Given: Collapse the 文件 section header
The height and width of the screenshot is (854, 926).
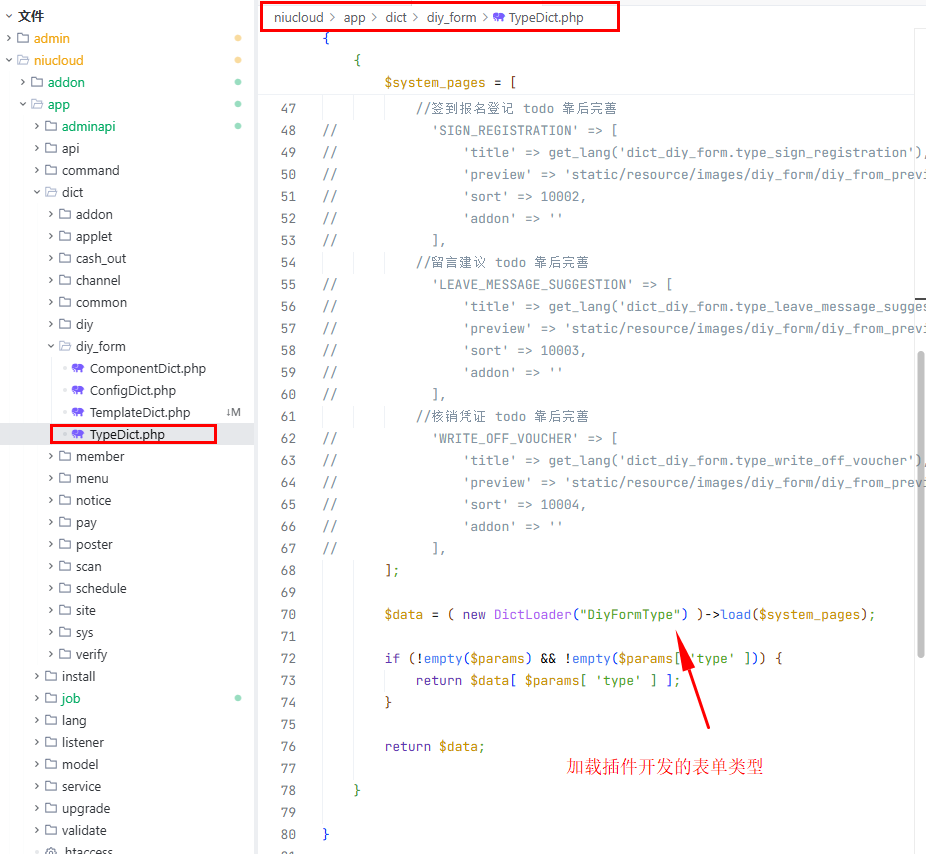Looking at the screenshot, I should [x=9, y=16].
